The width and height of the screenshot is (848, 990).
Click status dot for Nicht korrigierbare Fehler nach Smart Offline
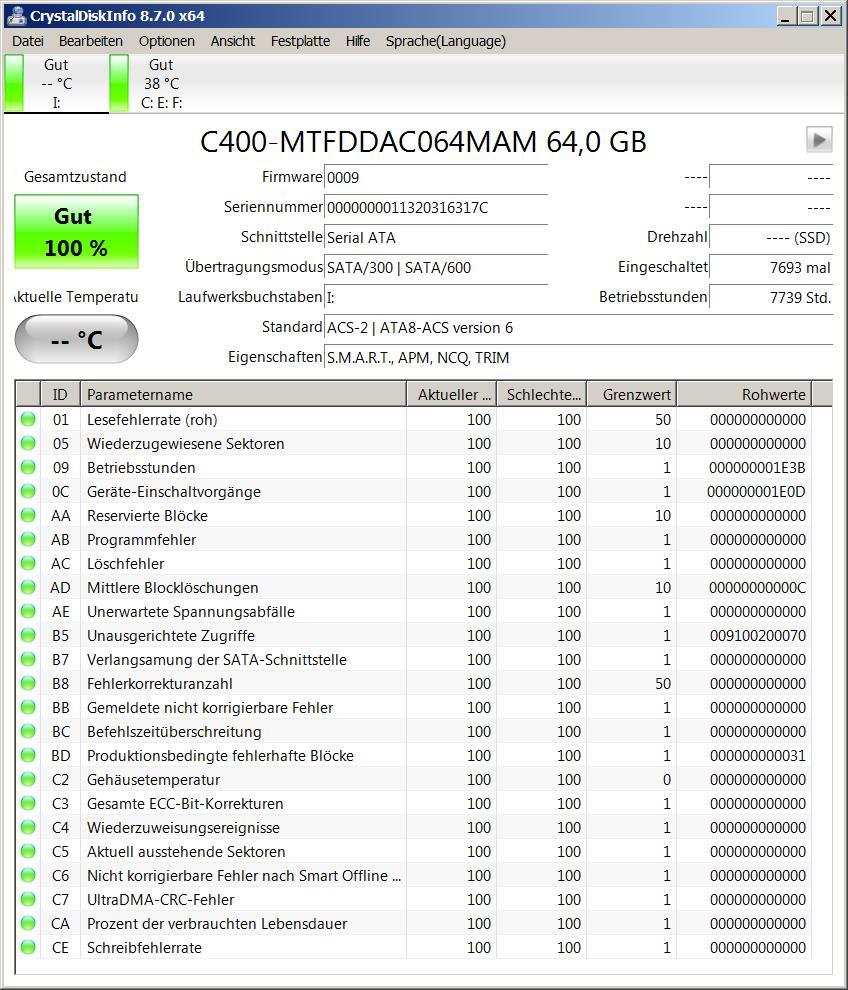(x=28, y=875)
